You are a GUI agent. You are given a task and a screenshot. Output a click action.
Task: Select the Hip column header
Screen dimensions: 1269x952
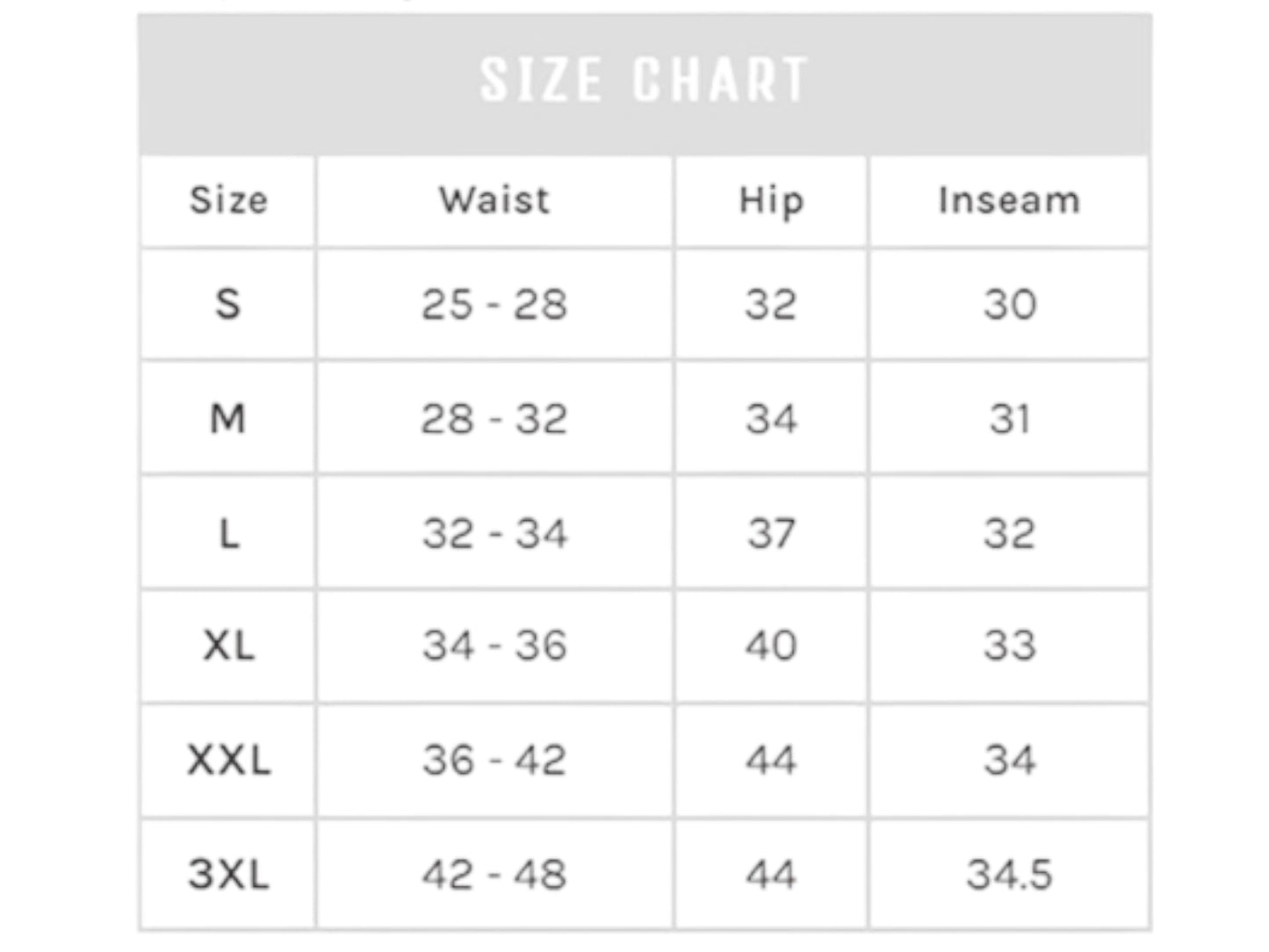pyautogui.click(x=771, y=202)
